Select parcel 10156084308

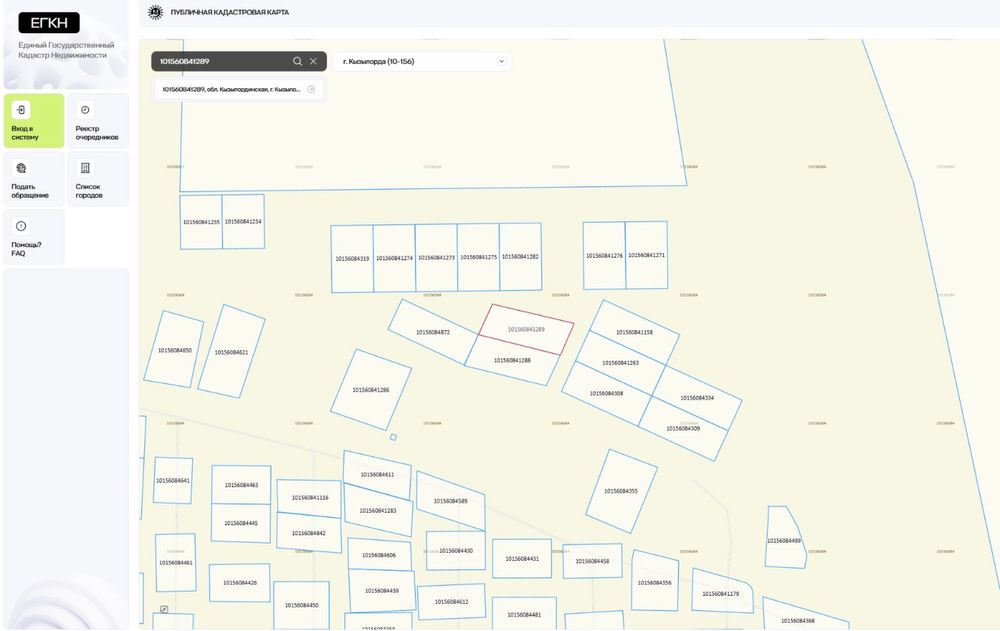point(607,394)
